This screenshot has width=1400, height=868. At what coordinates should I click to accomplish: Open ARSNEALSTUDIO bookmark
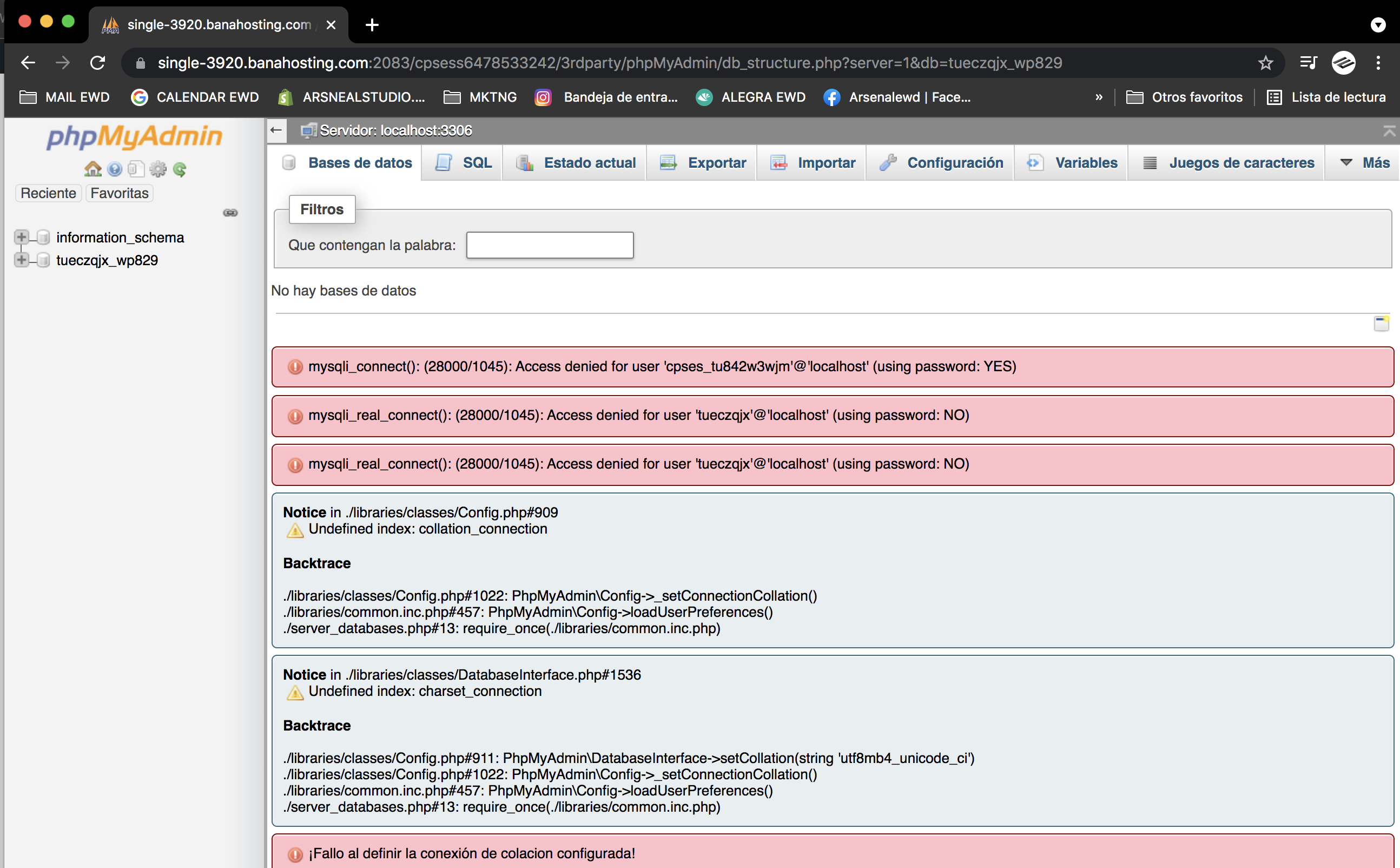pyautogui.click(x=351, y=97)
